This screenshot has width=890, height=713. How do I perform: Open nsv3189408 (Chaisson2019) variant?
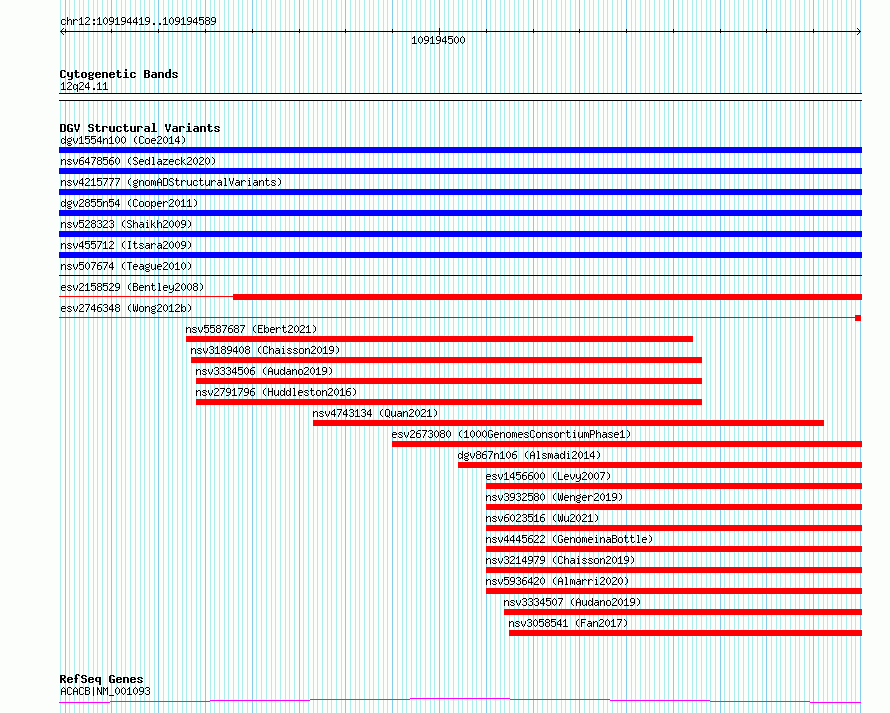coord(265,350)
